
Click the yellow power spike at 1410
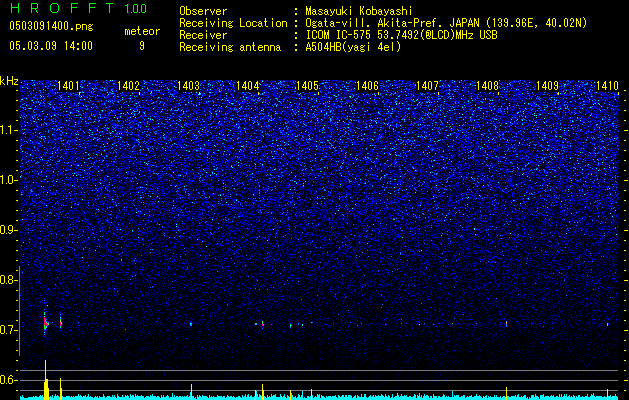607,394
